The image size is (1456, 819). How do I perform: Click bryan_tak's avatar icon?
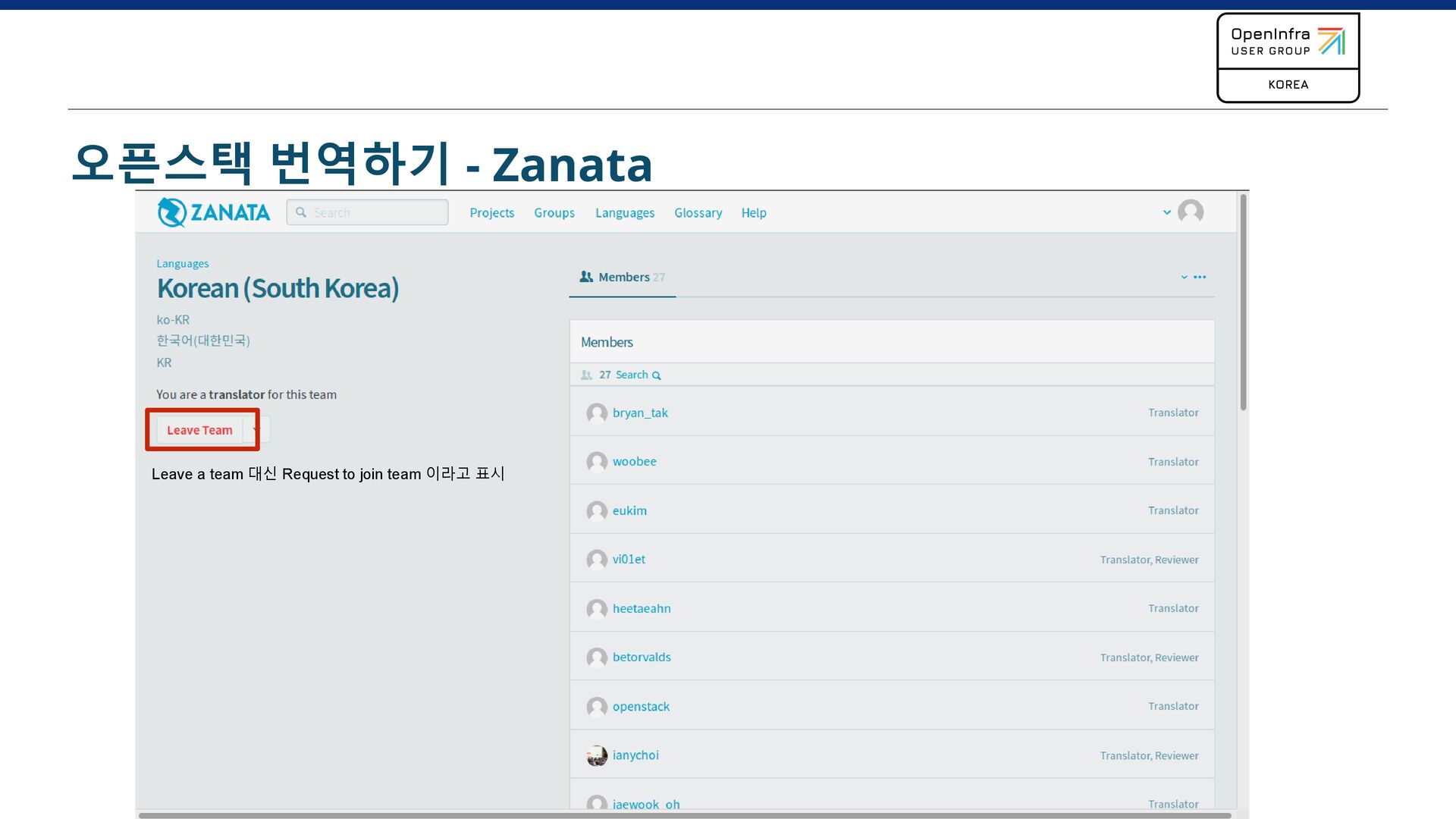tap(597, 413)
